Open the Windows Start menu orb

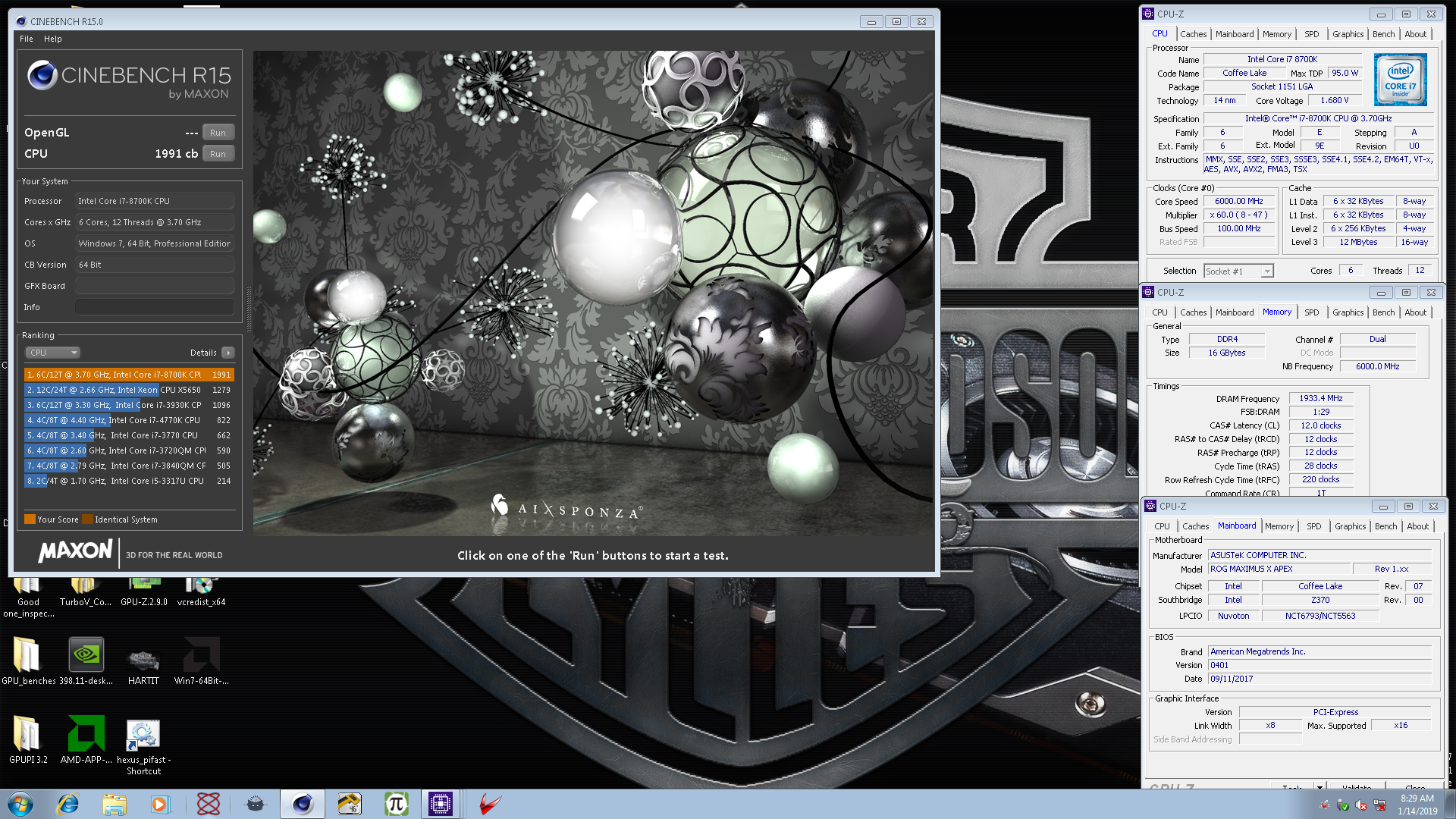pos(20,804)
